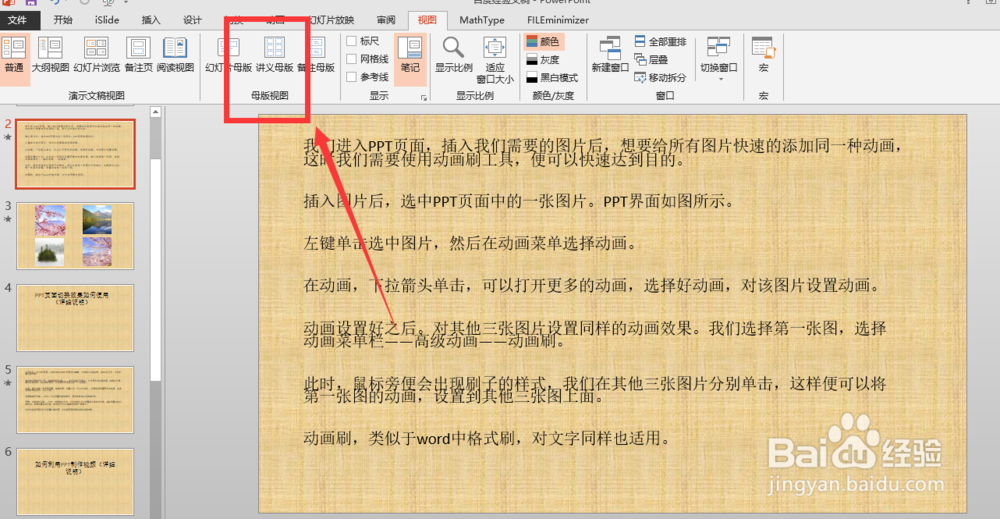Select Grayscale (灰度) mode
This screenshot has width=1000, height=519.
(543, 60)
